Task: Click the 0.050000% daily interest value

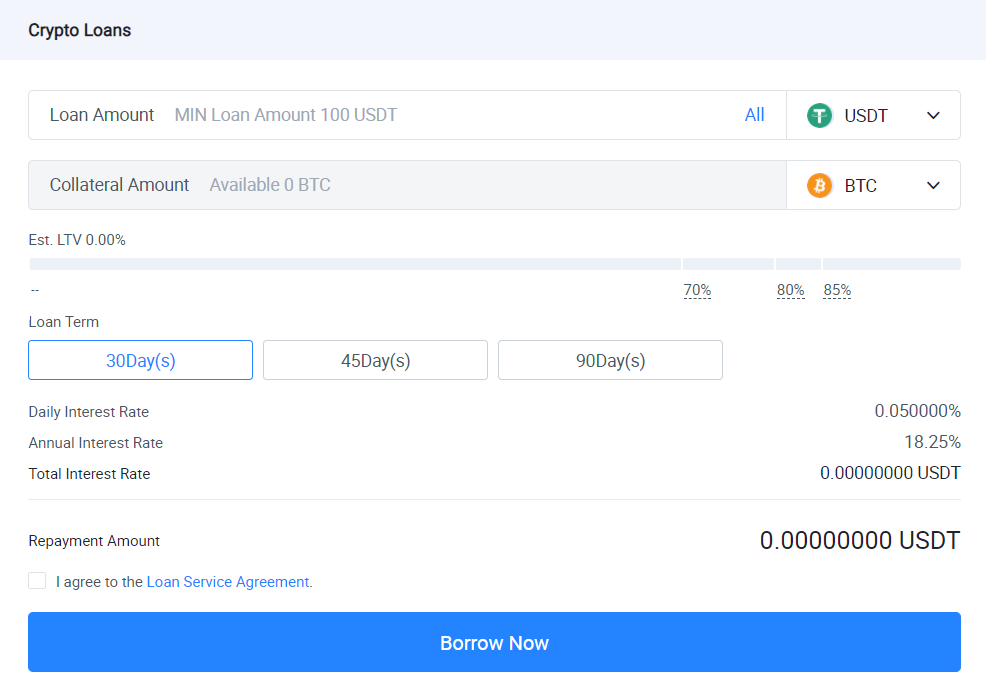Action: (917, 411)
